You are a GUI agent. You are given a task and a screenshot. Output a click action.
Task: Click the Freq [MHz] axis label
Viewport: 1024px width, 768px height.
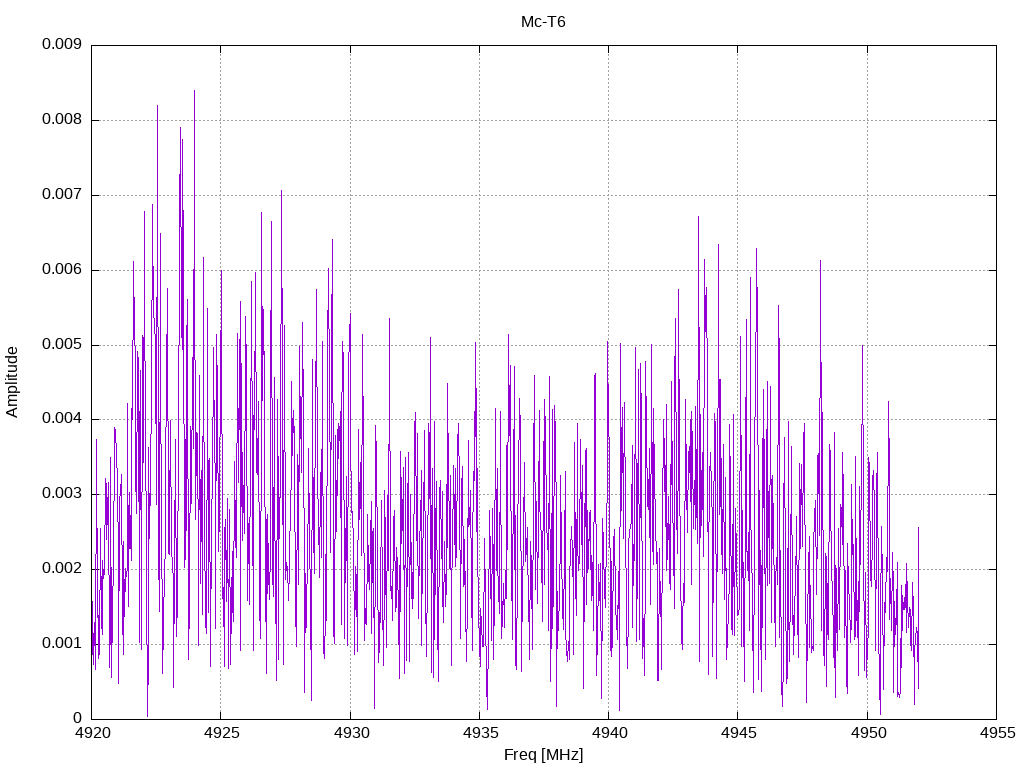(x=543, y=754)
